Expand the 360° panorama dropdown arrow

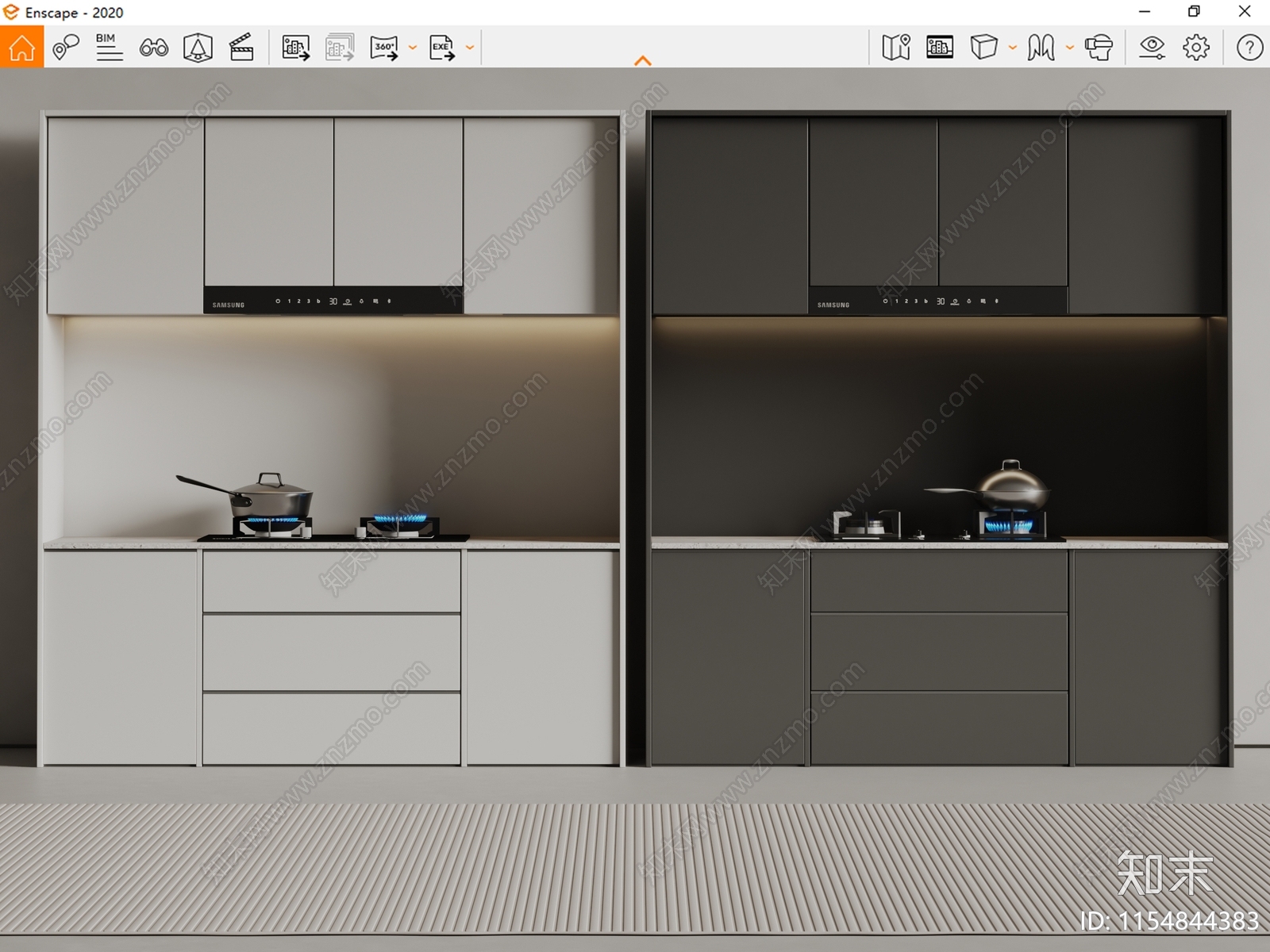pos(413,48)
